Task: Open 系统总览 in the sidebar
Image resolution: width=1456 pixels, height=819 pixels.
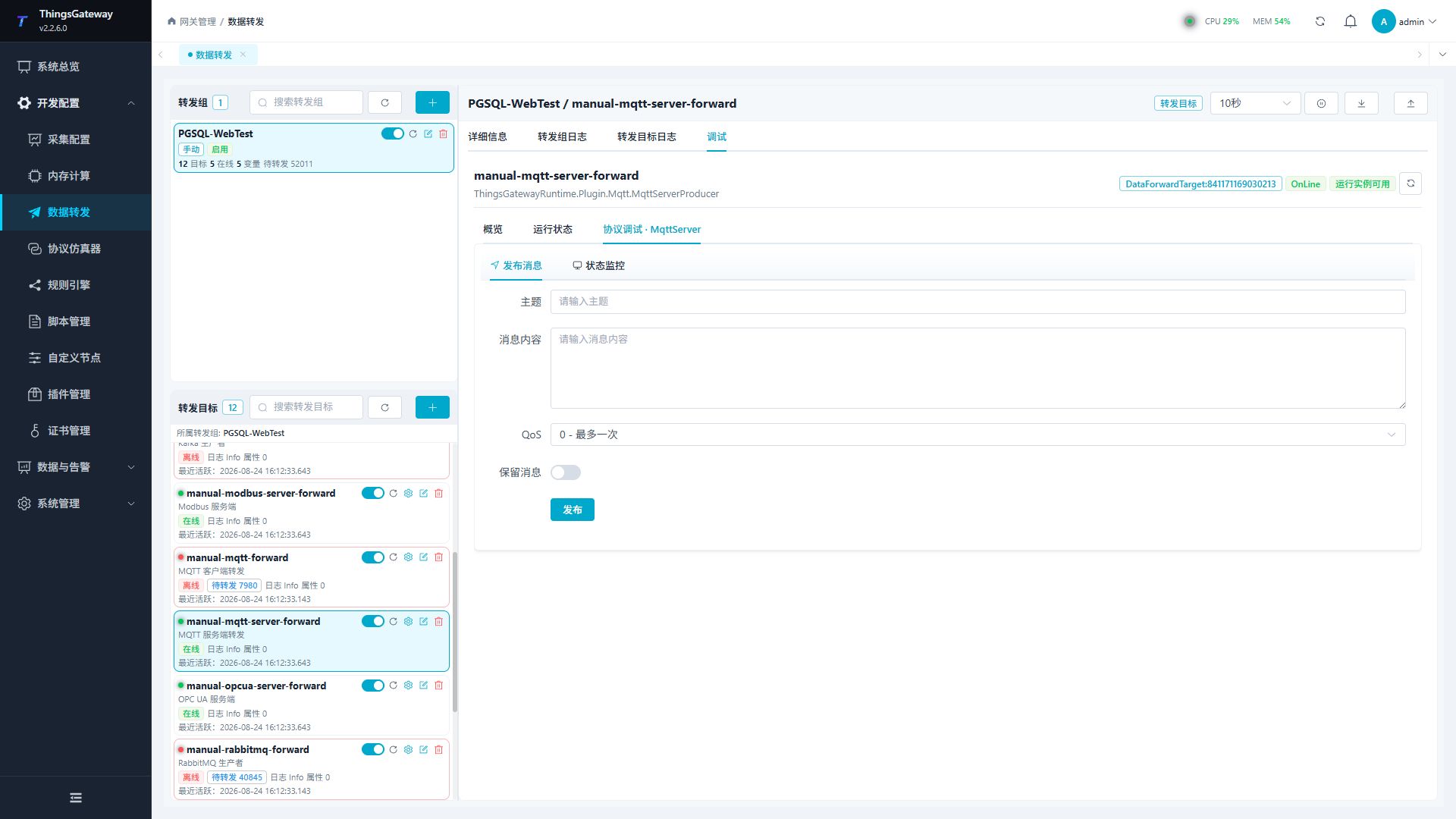Action: point(76,67)
